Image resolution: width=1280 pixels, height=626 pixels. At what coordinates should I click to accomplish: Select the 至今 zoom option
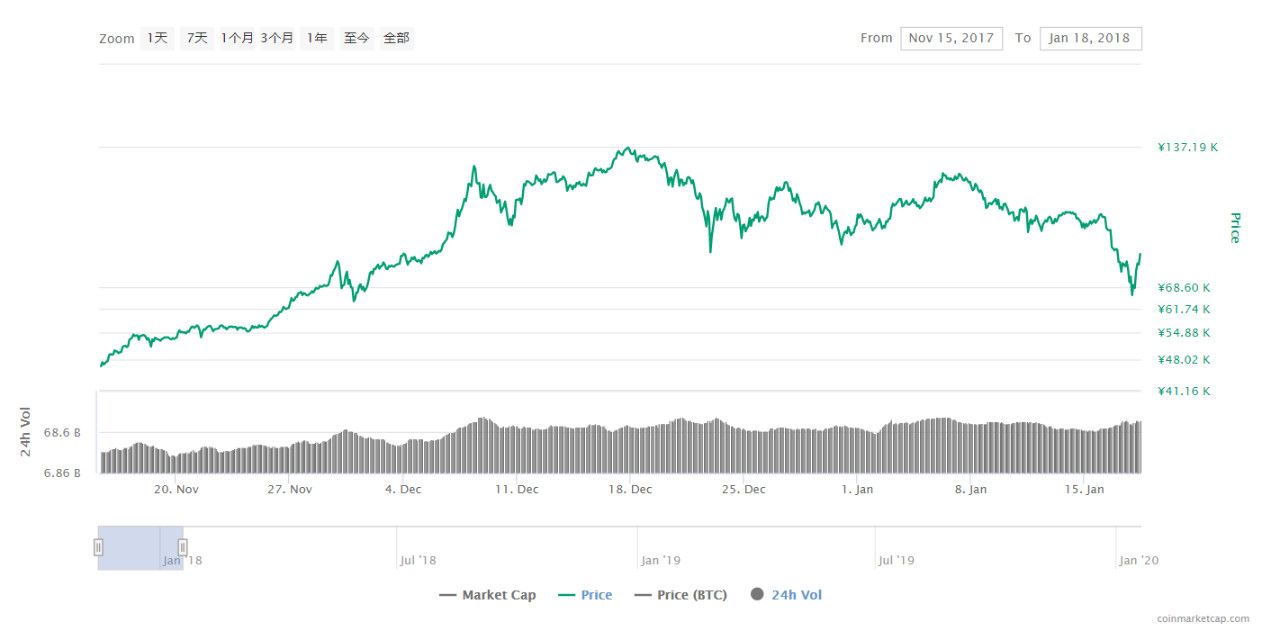pyautogui.click(x=357, y=38)
